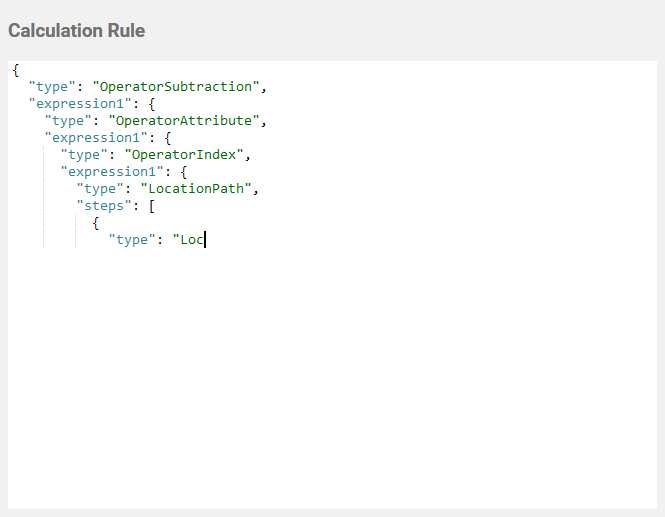Click the partial "Loc" text on the last line
This screenshot has width=665, height=517.
pyautogui.click(x=189, y=239)
